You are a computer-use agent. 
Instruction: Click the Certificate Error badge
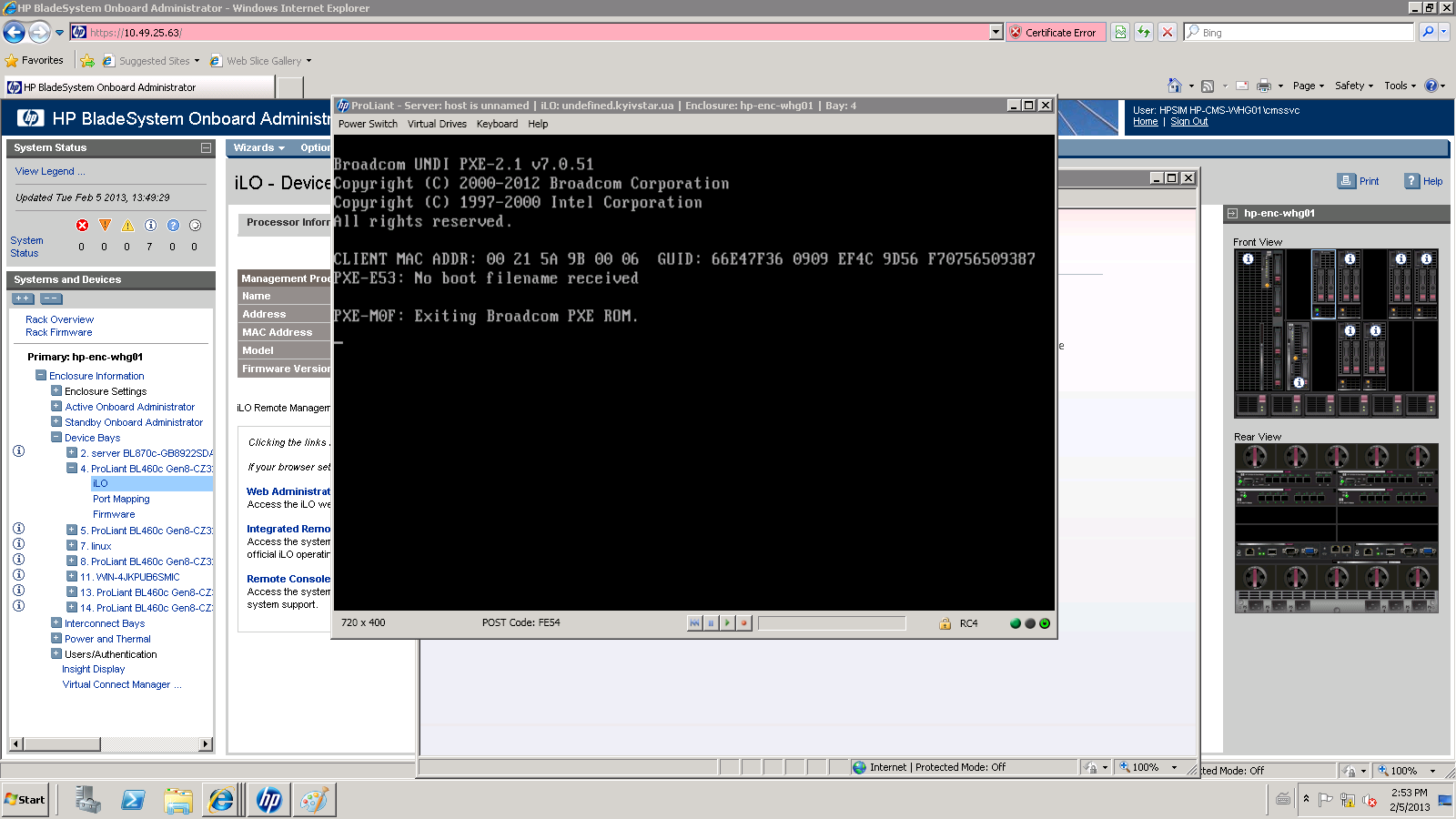point(1056,32)
